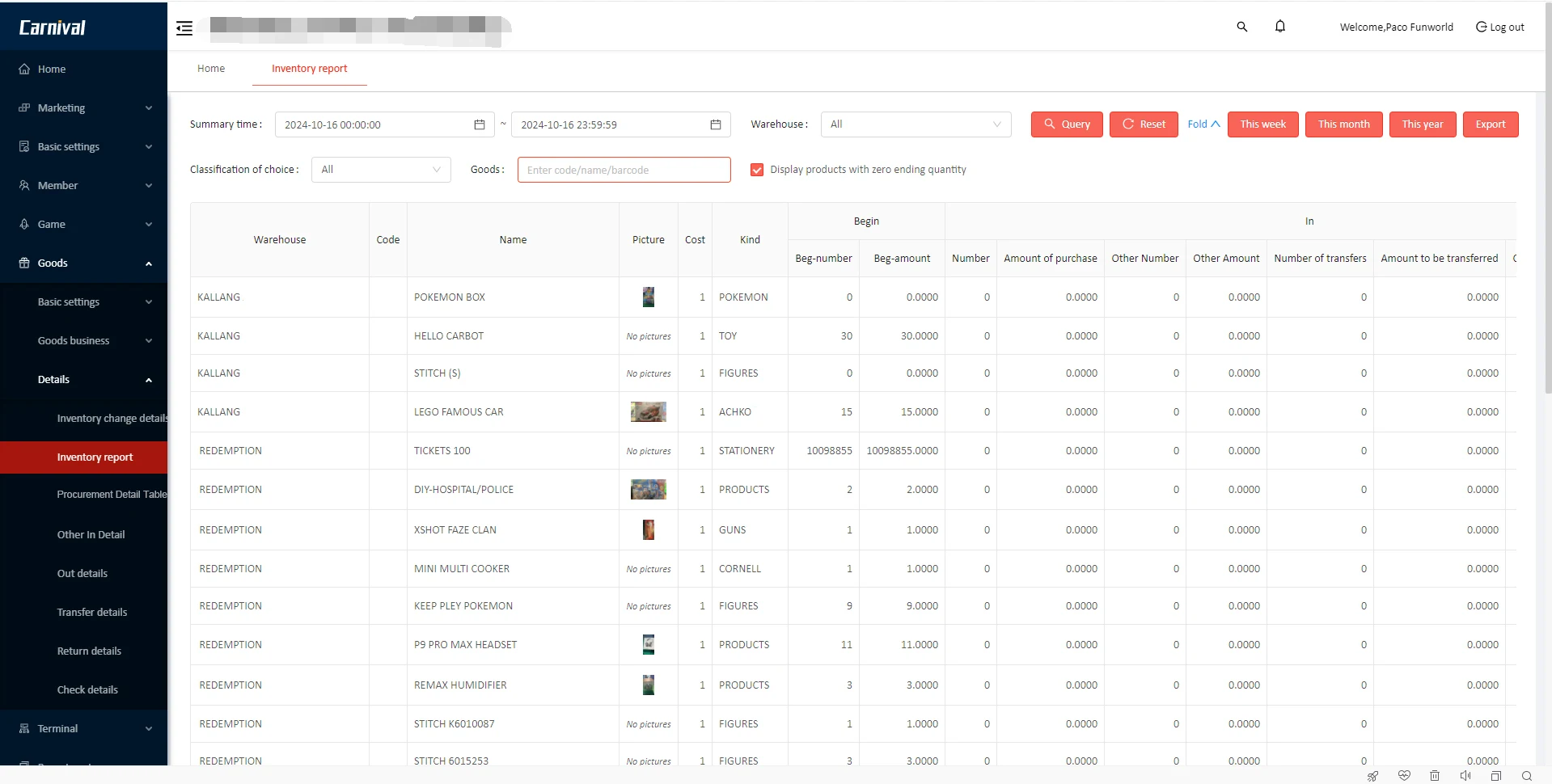Open notifications via the bell icon

[x=1279, y=26]
